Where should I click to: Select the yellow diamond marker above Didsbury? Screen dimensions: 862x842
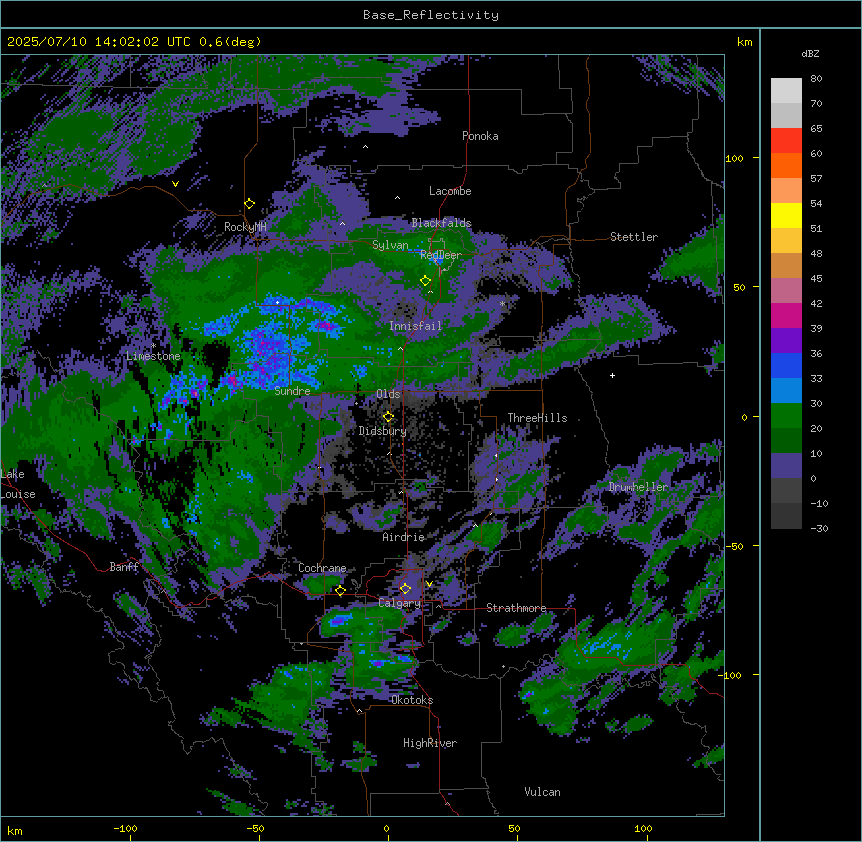388,417
